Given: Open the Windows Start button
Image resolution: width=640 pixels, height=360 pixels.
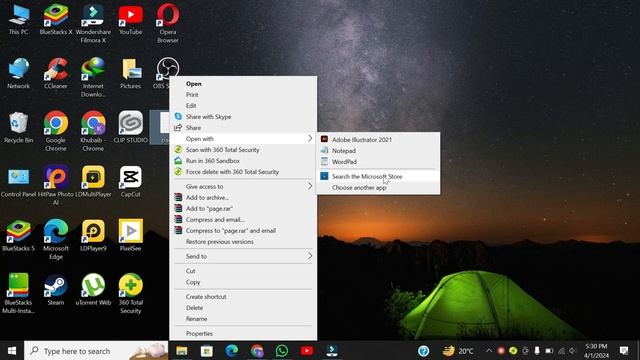Looking at the screenshot, I should click(12, 351).
